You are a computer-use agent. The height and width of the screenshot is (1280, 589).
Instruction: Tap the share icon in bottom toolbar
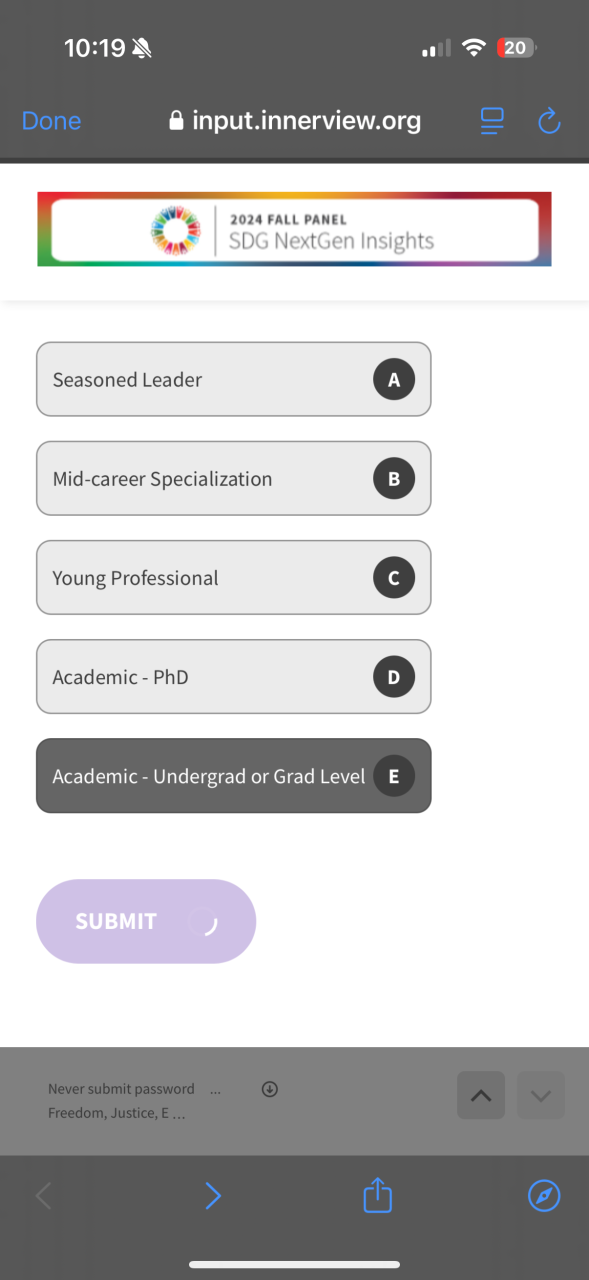click(x=377, y=1195)
